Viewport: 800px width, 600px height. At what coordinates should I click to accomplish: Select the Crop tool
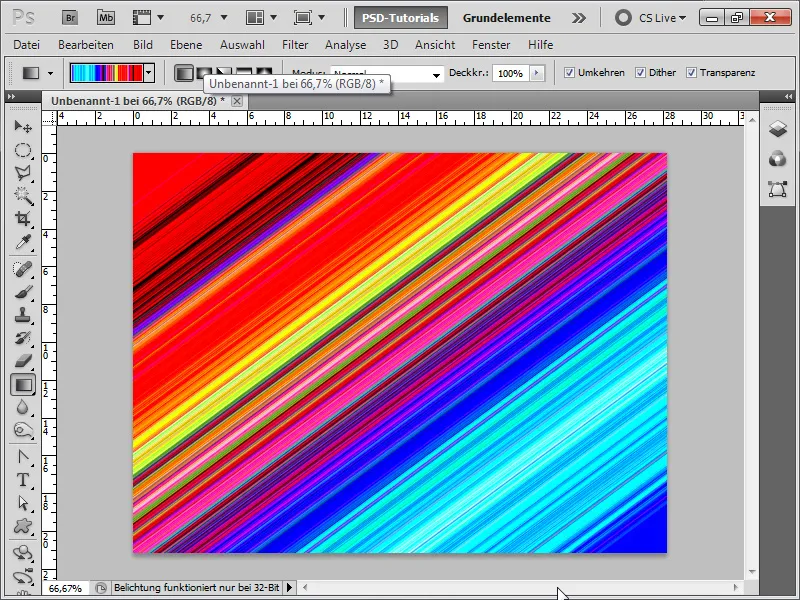pos(23,219)
